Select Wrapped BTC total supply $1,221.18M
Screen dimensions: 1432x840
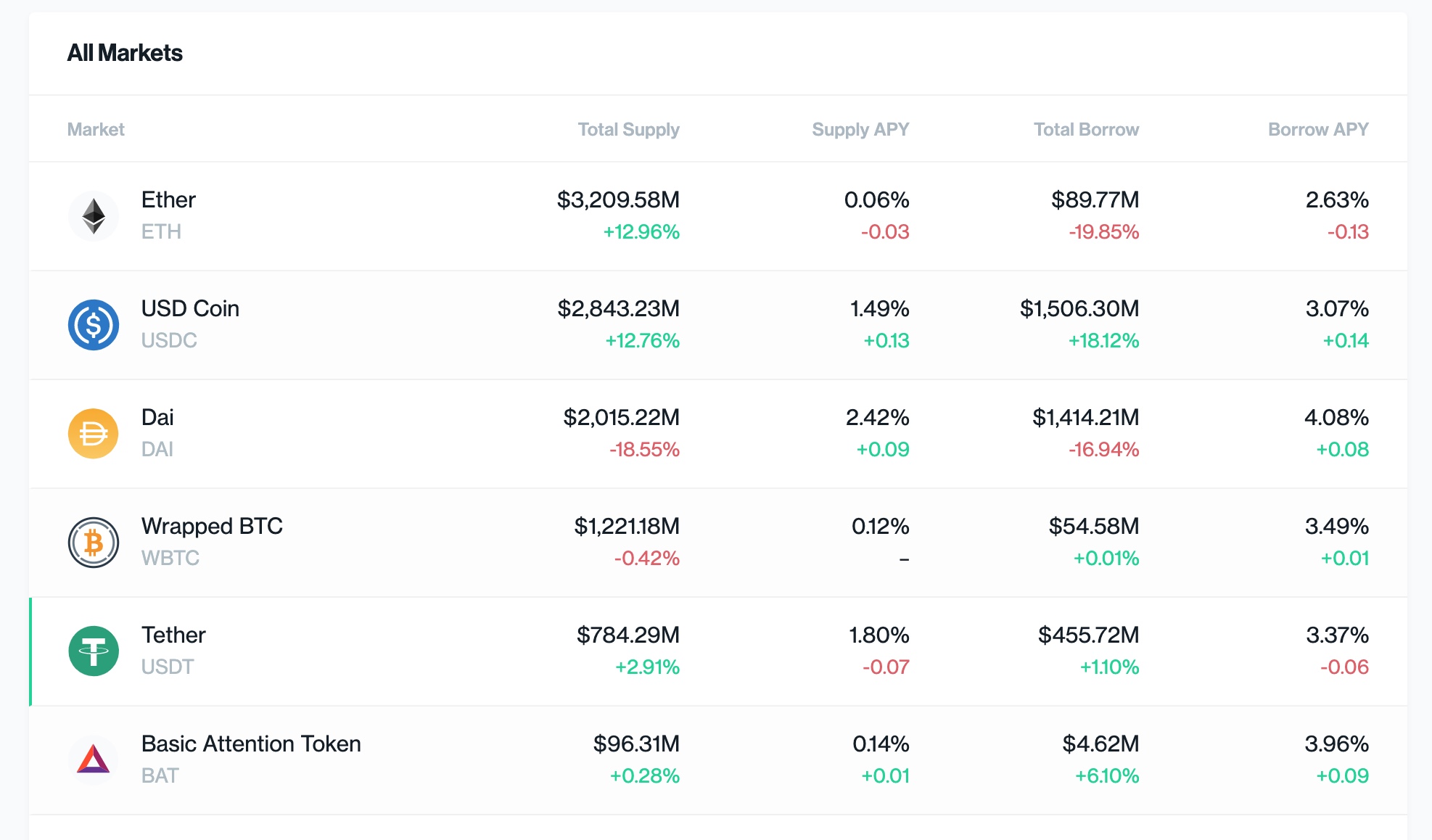click(x=627, y=526)
